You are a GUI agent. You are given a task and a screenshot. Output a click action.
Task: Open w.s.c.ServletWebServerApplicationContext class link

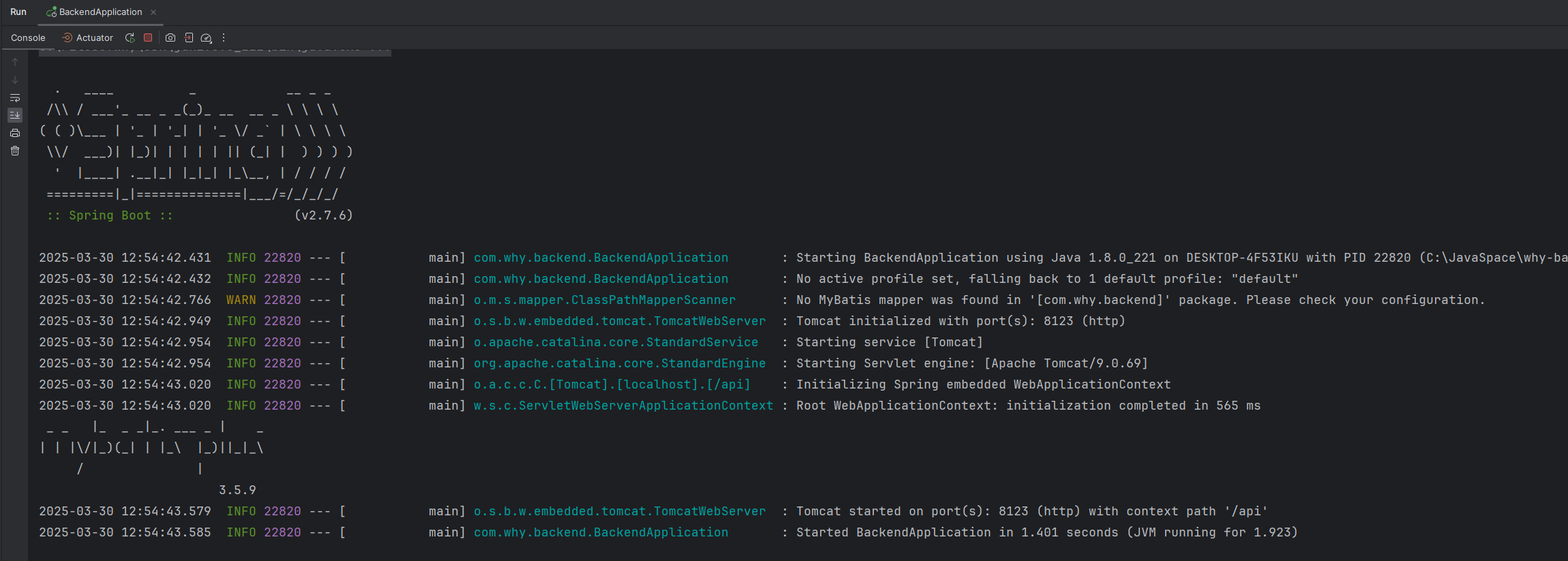click(623, 406)
